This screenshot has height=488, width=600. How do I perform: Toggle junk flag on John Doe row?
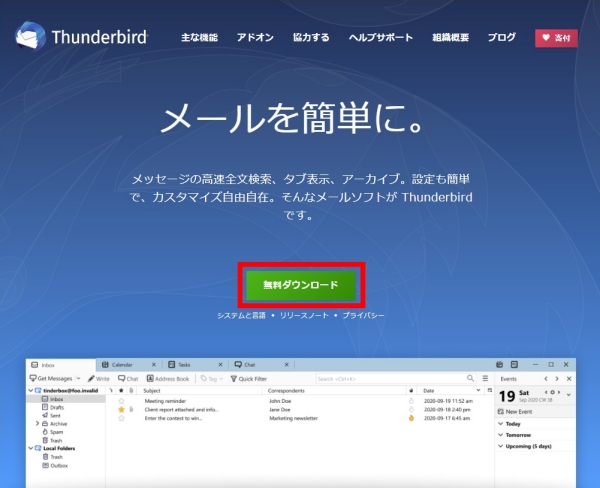point(411,401)
